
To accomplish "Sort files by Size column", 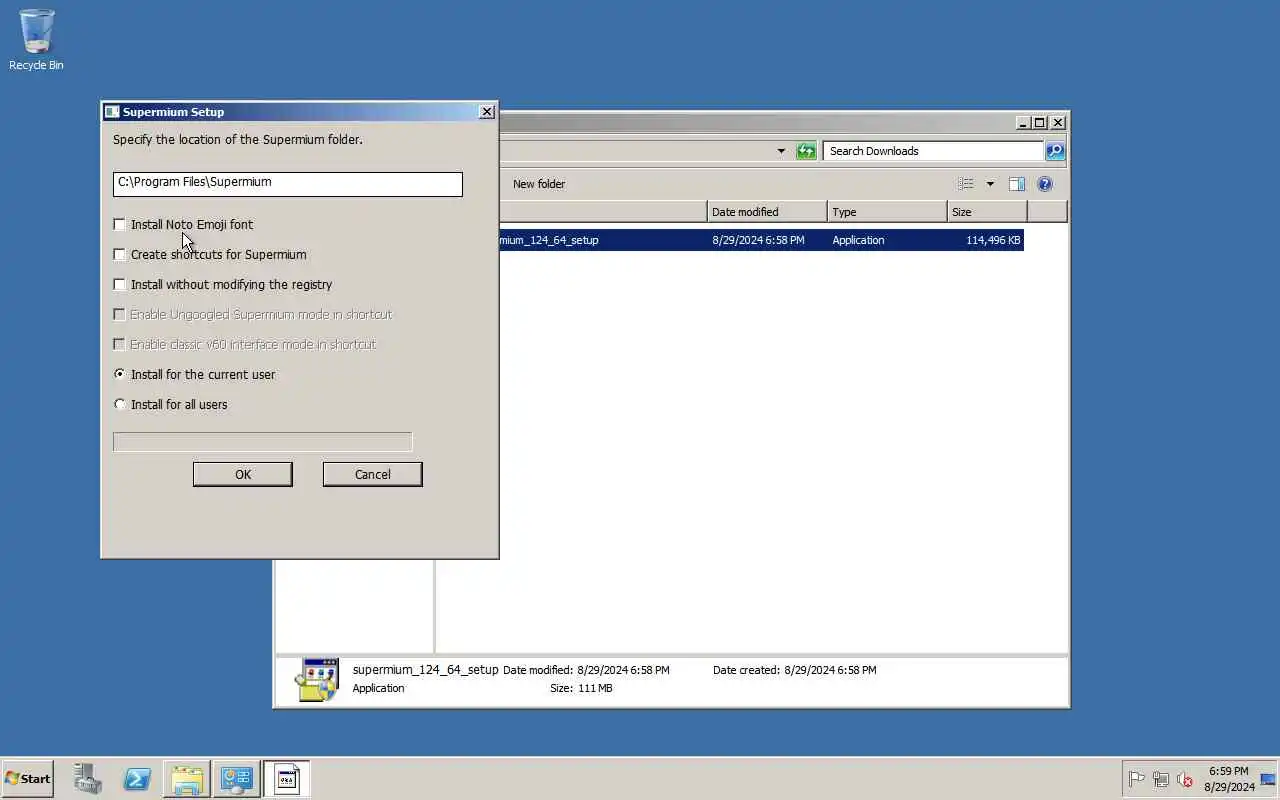I will [987, 212].
